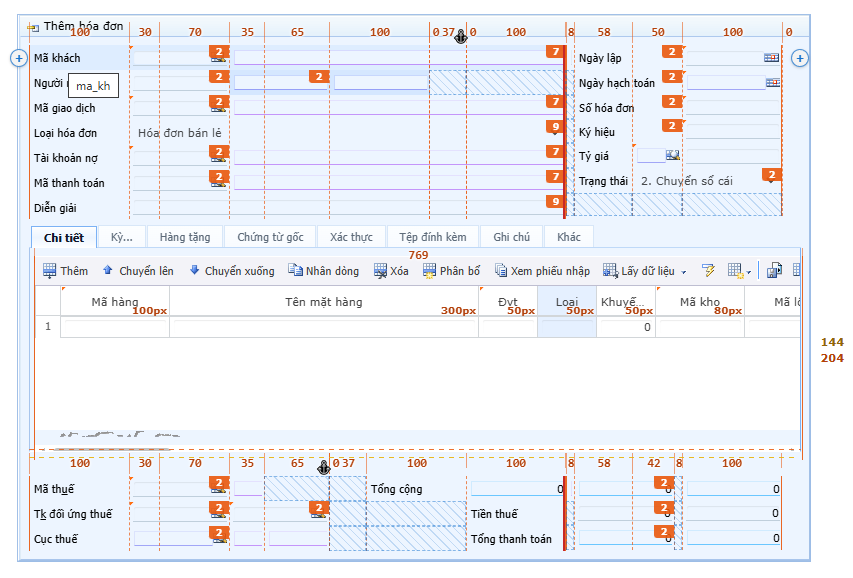Viewport: 853px width, 578px height.
Task: Open the Ghi chú tab
Action: tap(511, 237)
